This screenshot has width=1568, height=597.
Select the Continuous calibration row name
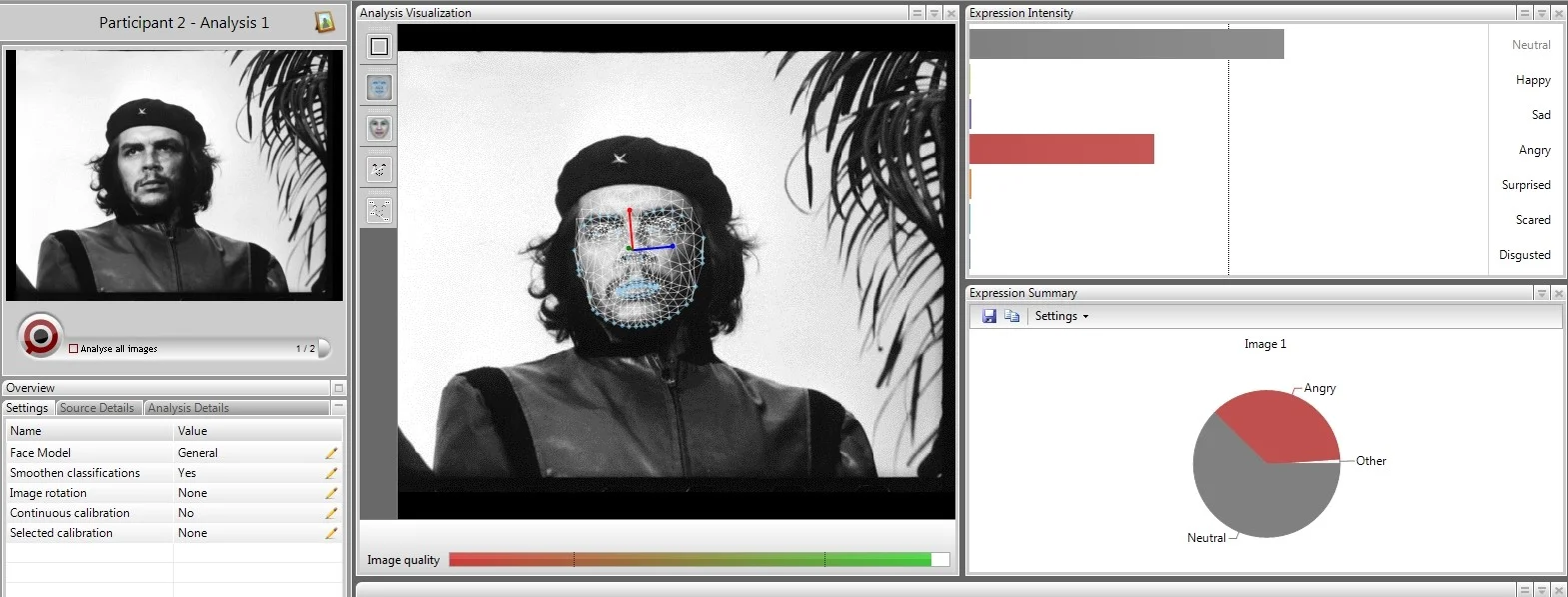[70, 513]
